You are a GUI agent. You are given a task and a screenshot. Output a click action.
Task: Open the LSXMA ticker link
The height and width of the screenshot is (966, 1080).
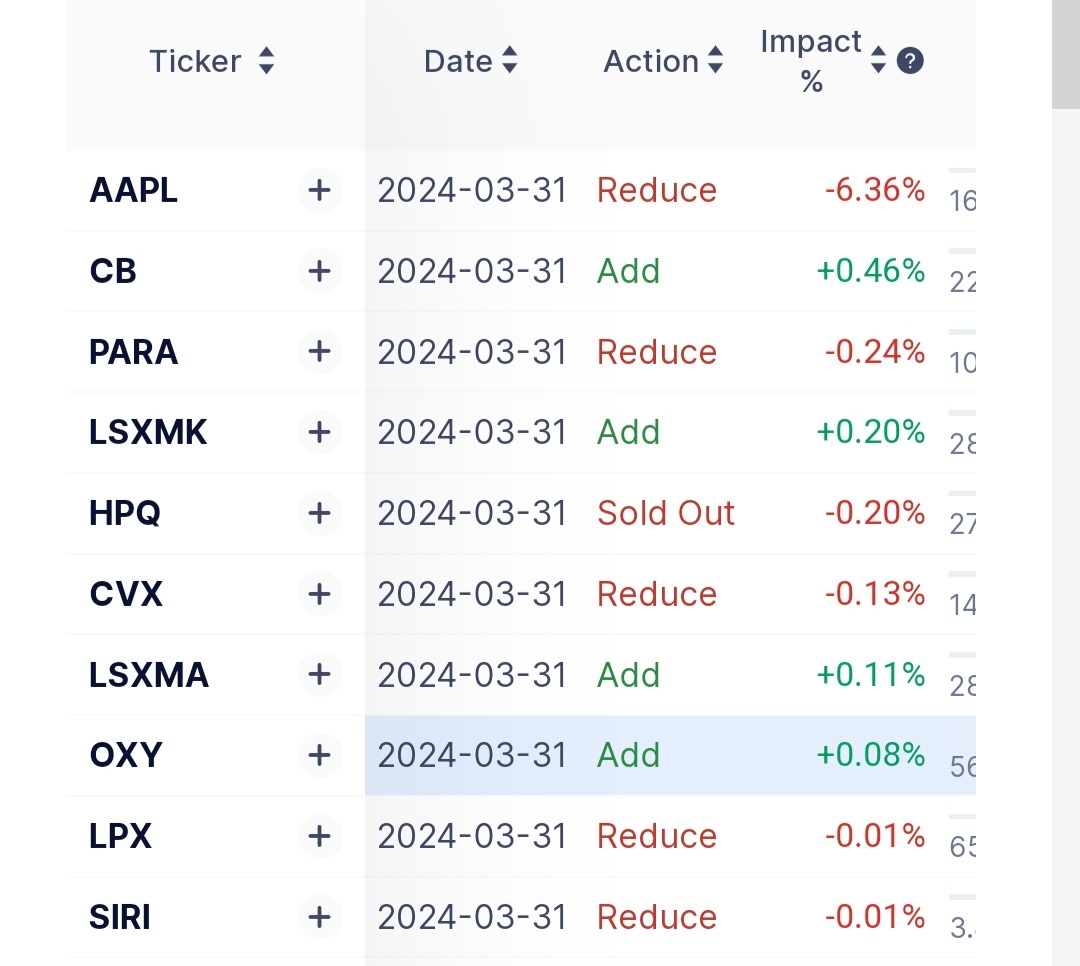(x=149, y=675)
